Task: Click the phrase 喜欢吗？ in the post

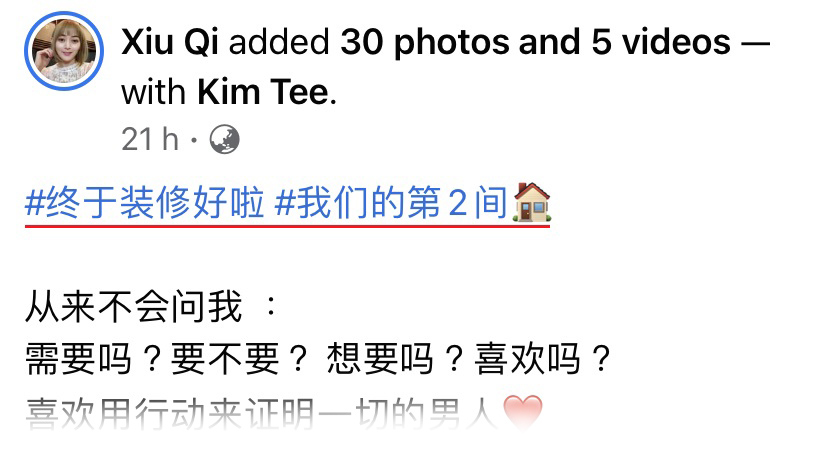Action: click(x=543, y=359)
